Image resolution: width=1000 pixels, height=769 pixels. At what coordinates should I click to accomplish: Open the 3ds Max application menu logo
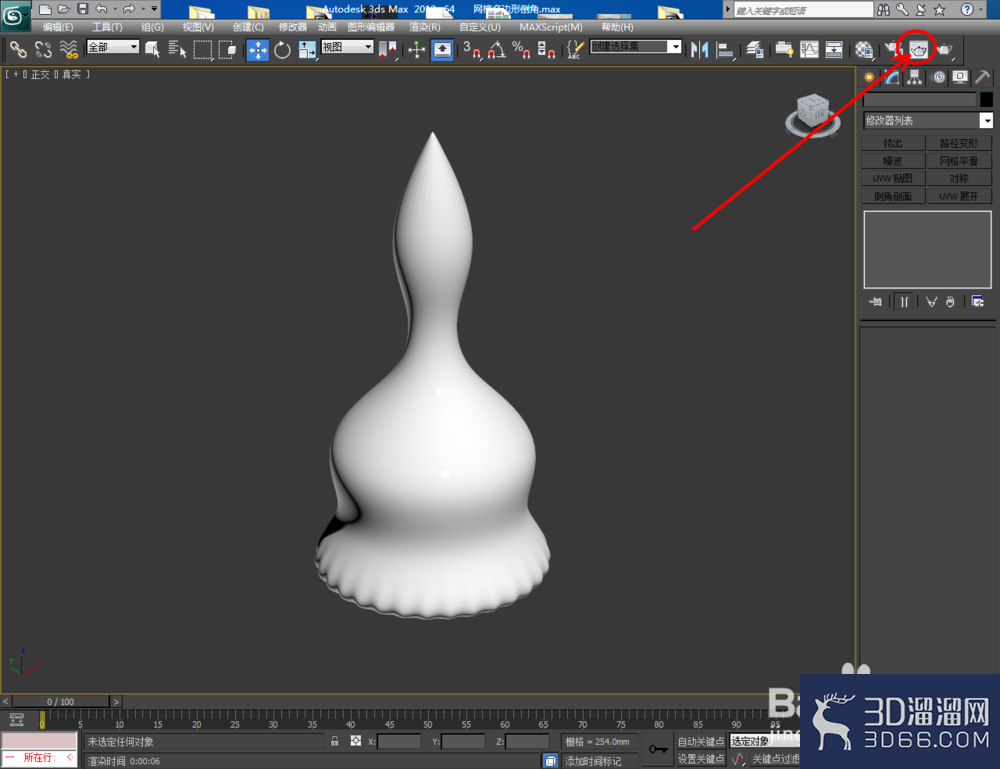coord(14,15)
